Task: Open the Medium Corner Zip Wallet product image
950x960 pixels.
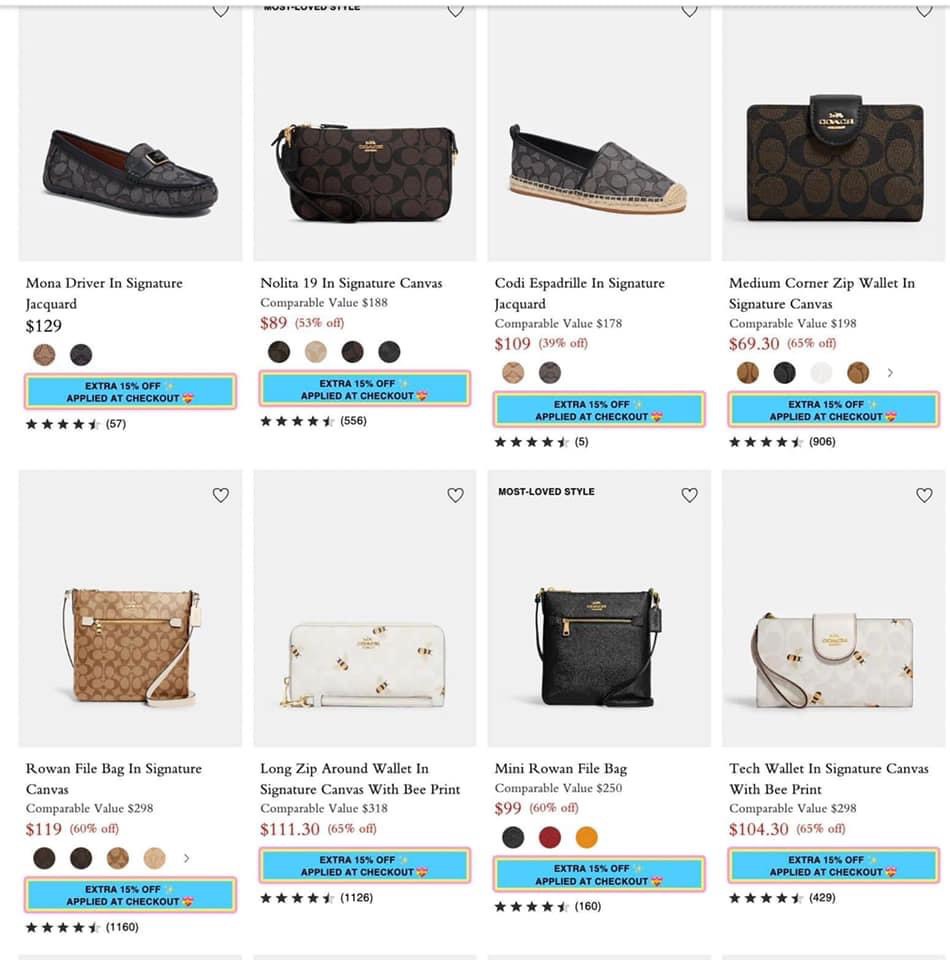Action: click(834, 160)
